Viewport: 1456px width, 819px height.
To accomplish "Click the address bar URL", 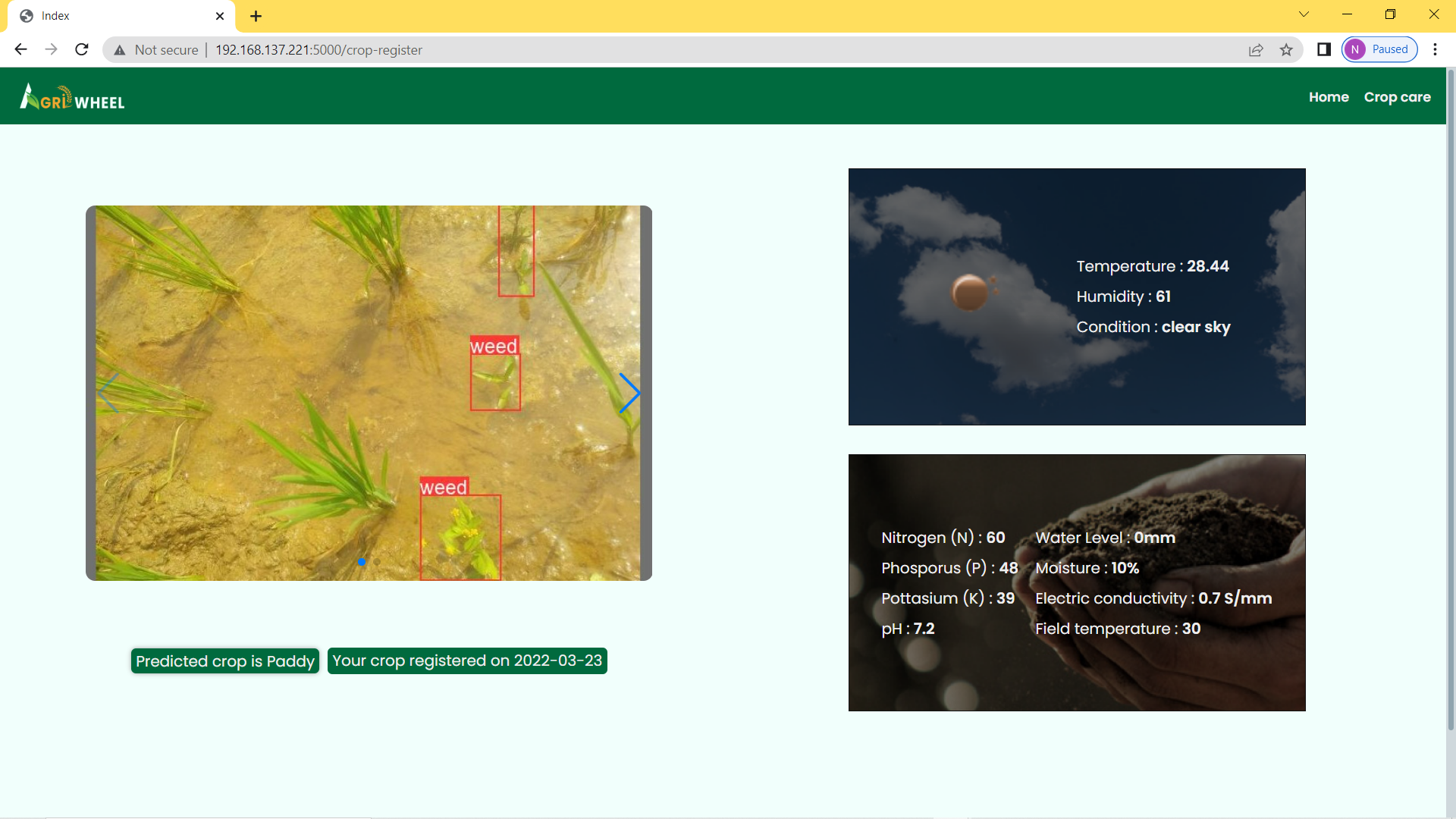I will [318, 50].
